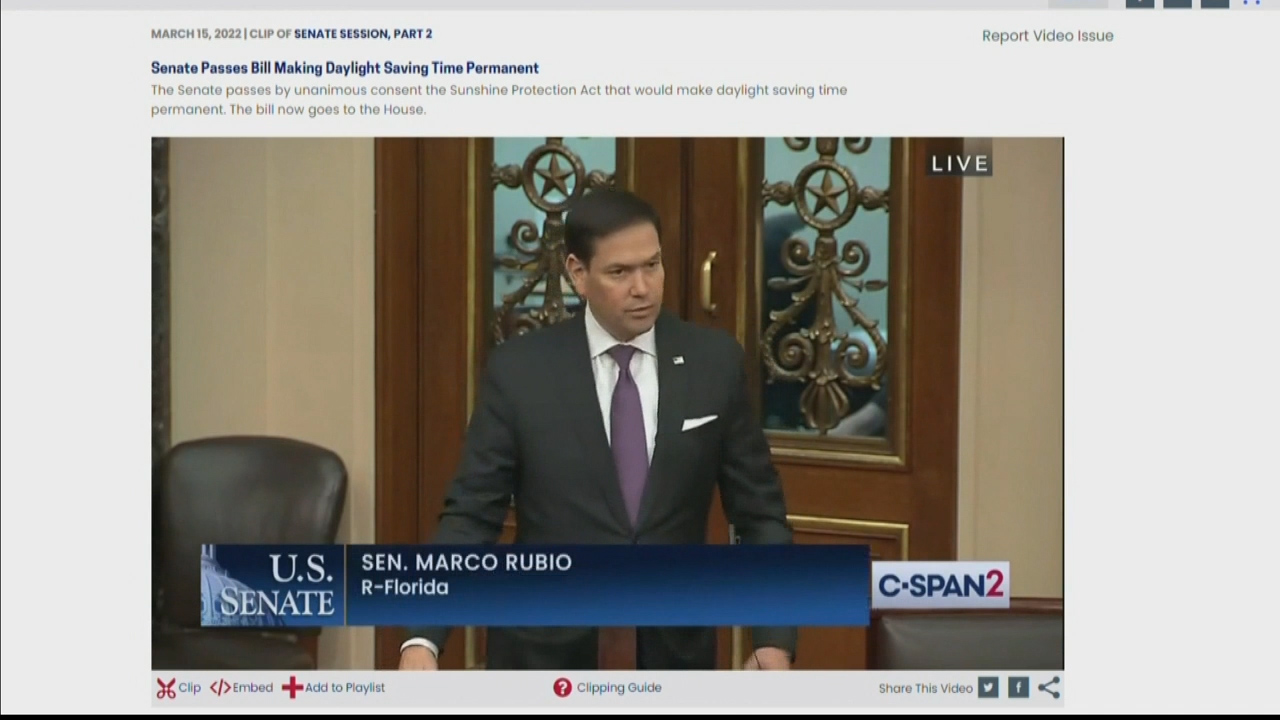Open the Clipping Guide help icon
Image resolution: width=1280 pixels, height=720 pixels.
tap(562, 688)
